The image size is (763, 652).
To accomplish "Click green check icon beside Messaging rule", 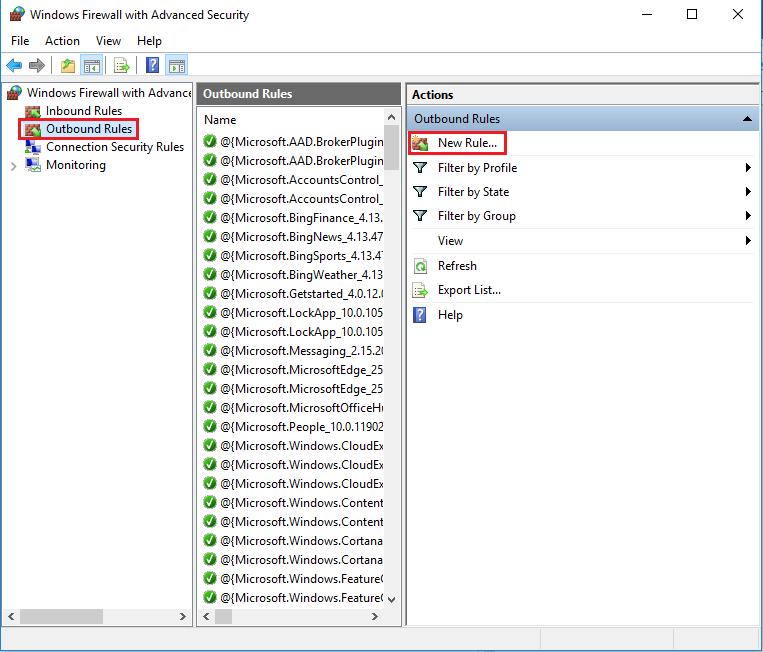I will [210, 350].
